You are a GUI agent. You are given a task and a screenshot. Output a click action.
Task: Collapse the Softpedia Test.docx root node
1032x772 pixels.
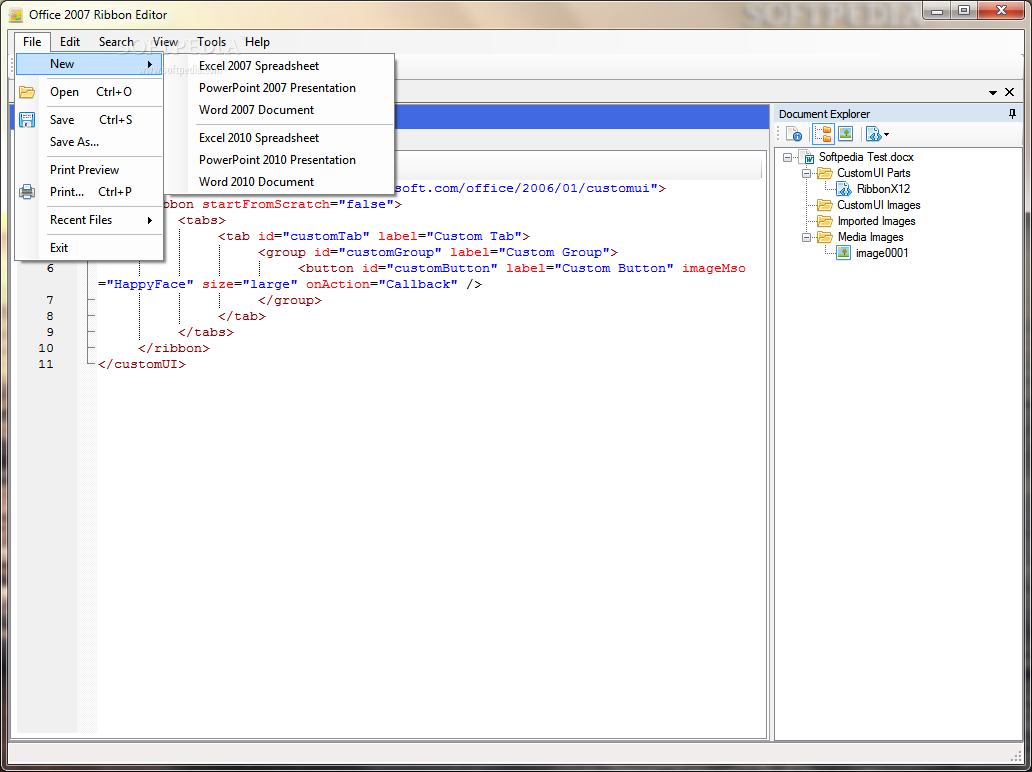(x=787, y=157)
